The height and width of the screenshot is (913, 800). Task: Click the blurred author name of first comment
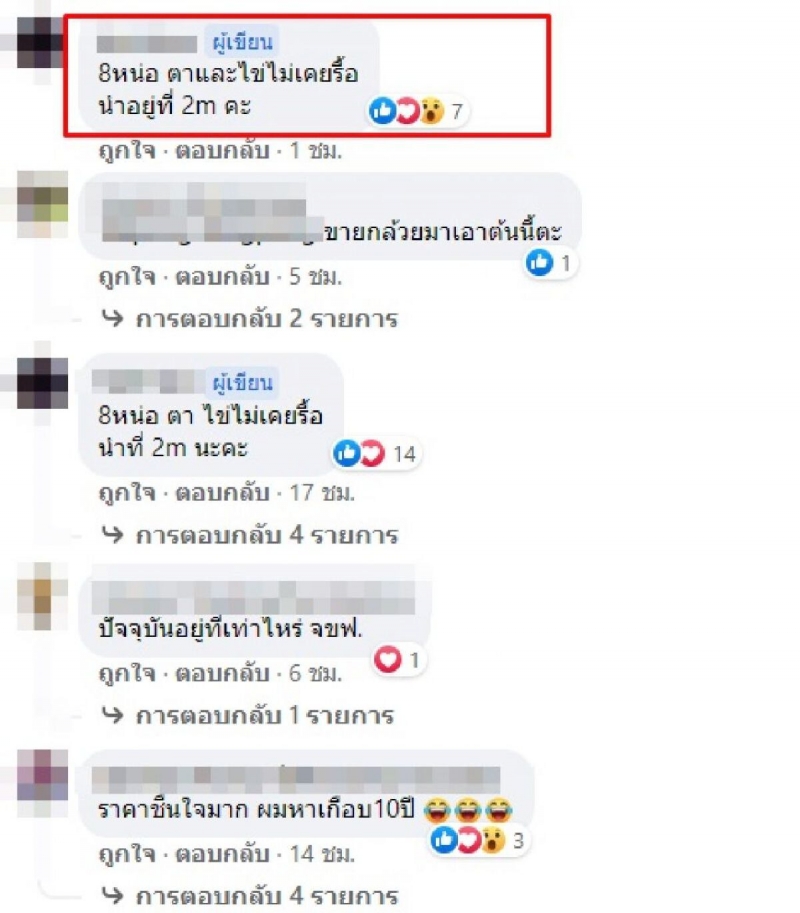coord(147,44)
